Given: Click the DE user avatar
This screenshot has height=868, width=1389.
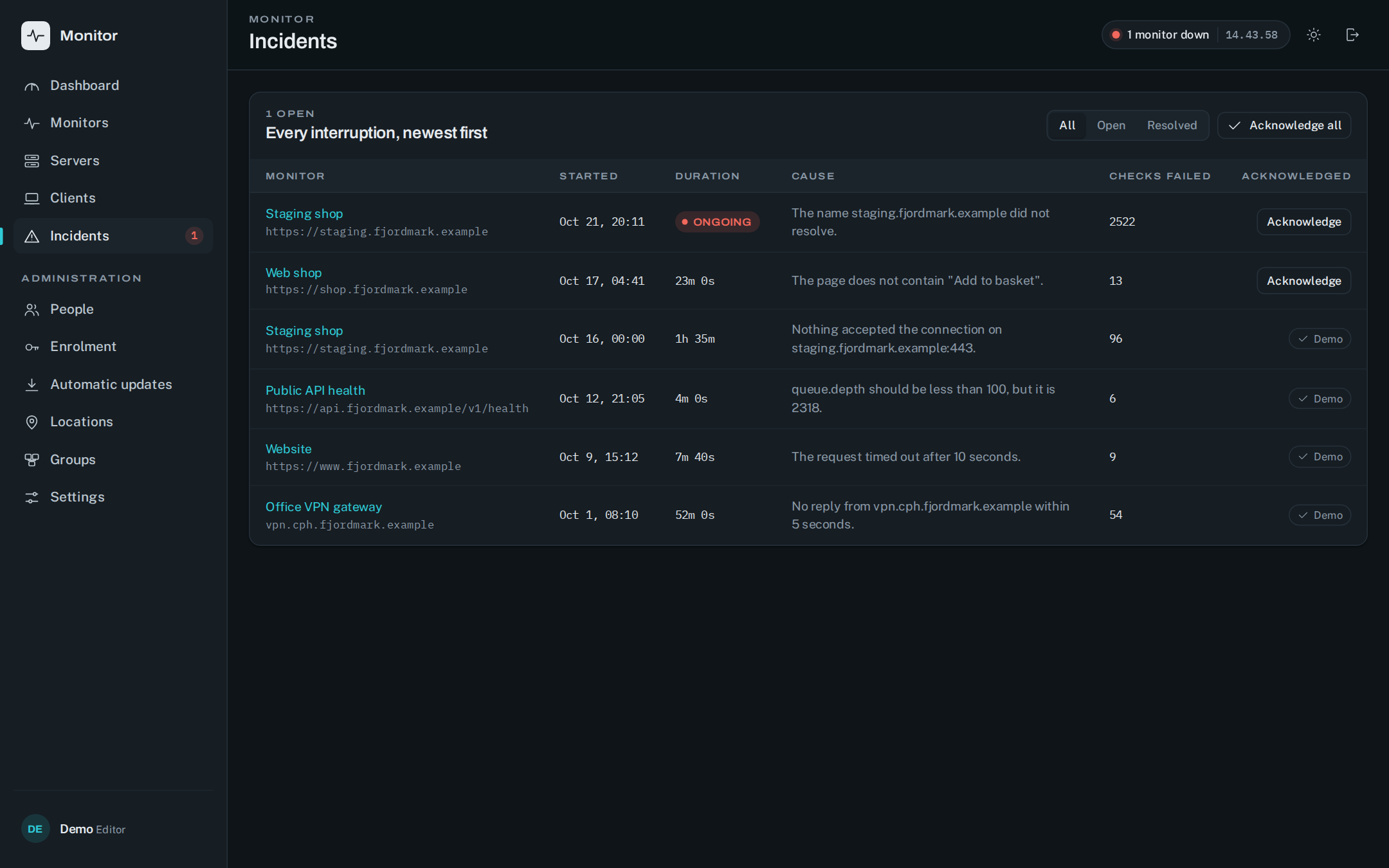Looking at the screenshot, I should point(35,829).
